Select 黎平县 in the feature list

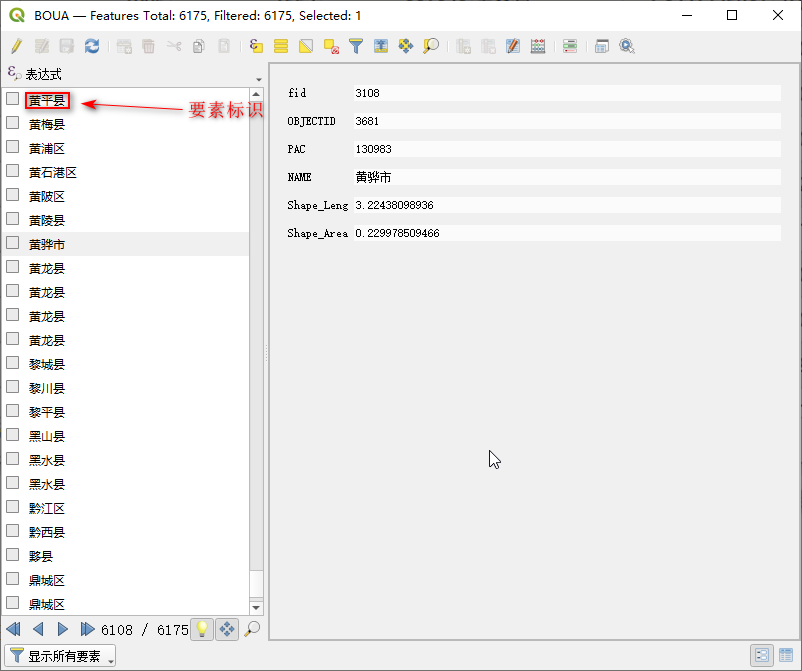47,412
